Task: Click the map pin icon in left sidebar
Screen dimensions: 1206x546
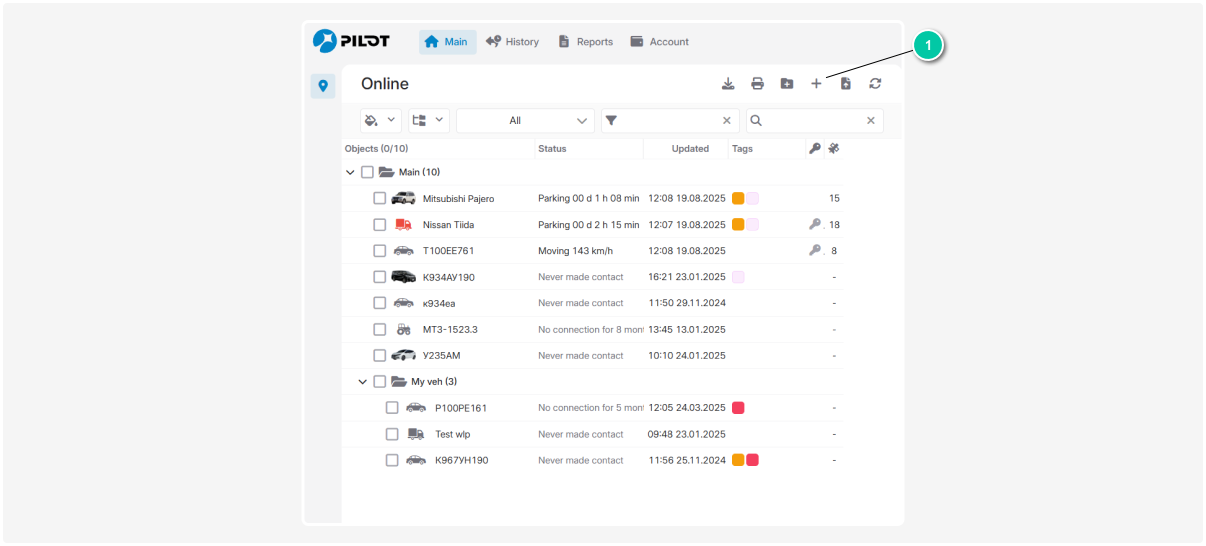Action: click(322, 86)
